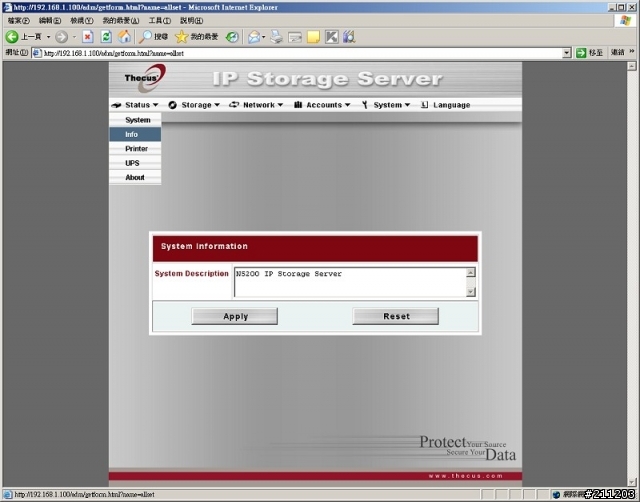Open the Mail envelope icon
Screen dimensions: 640x502
254,37
